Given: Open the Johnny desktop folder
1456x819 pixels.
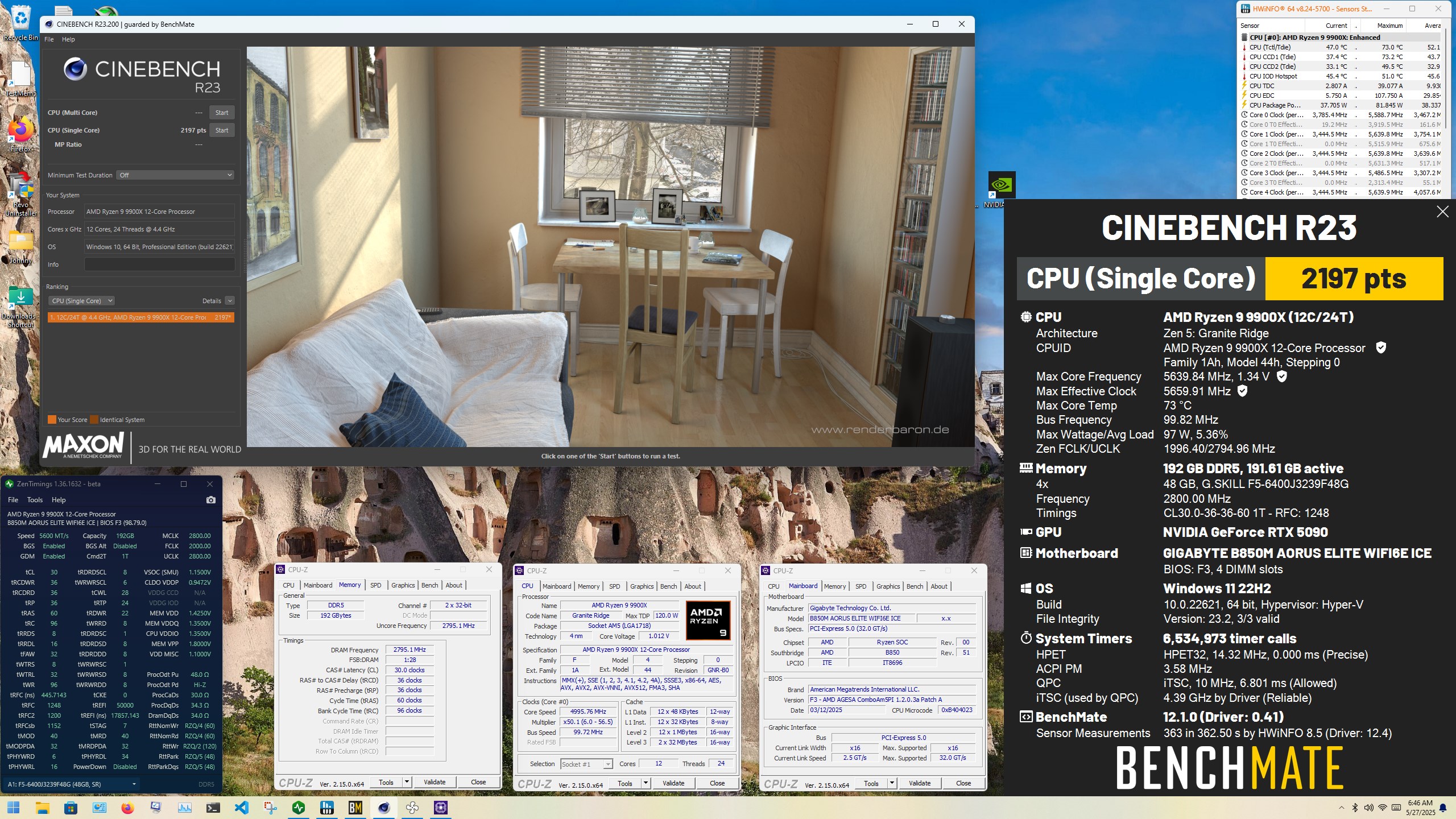Looking at the screenshot, I should (21, 247).
